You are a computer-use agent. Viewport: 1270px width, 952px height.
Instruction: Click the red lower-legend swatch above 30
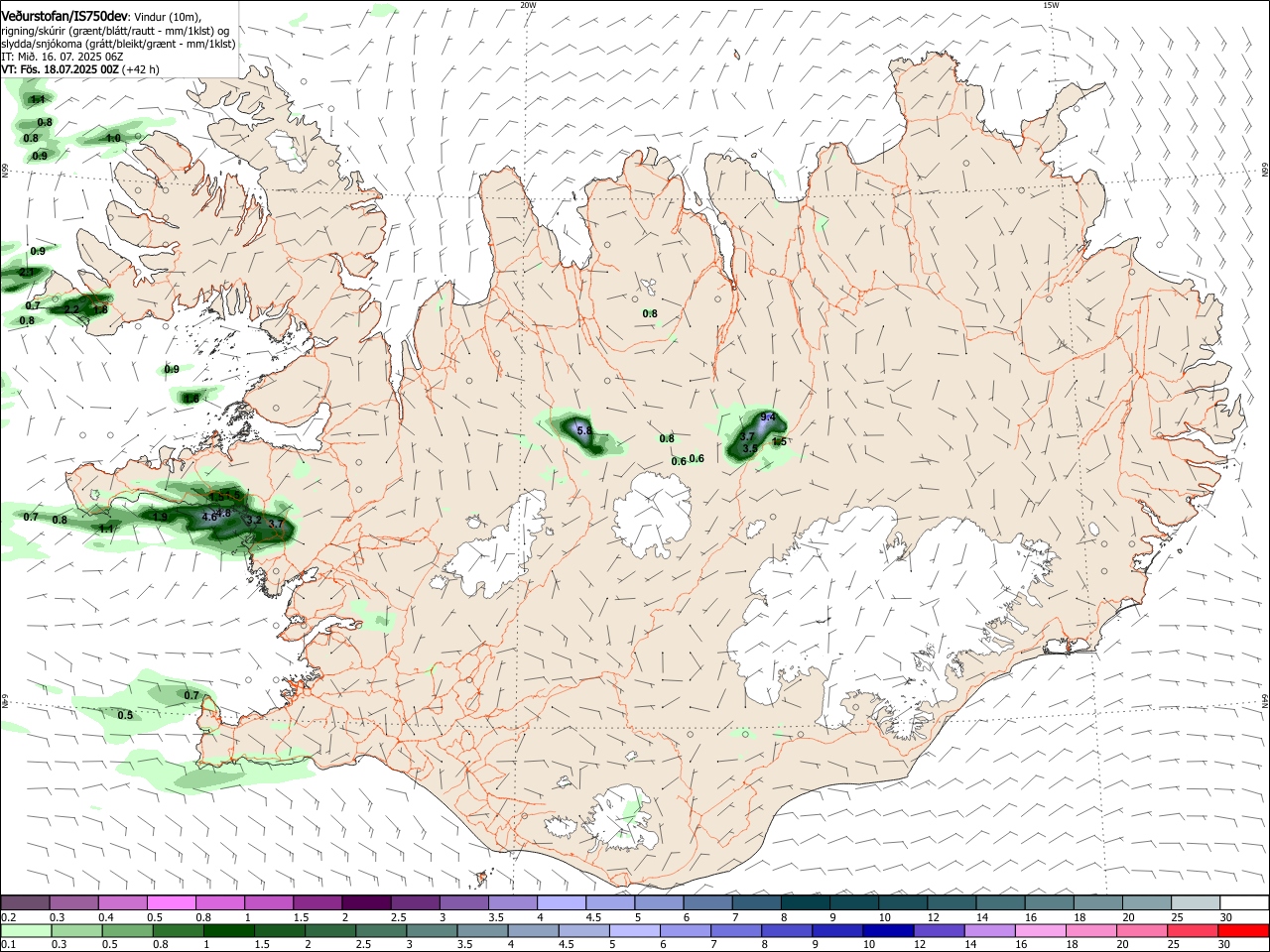tap(1243, 931)
